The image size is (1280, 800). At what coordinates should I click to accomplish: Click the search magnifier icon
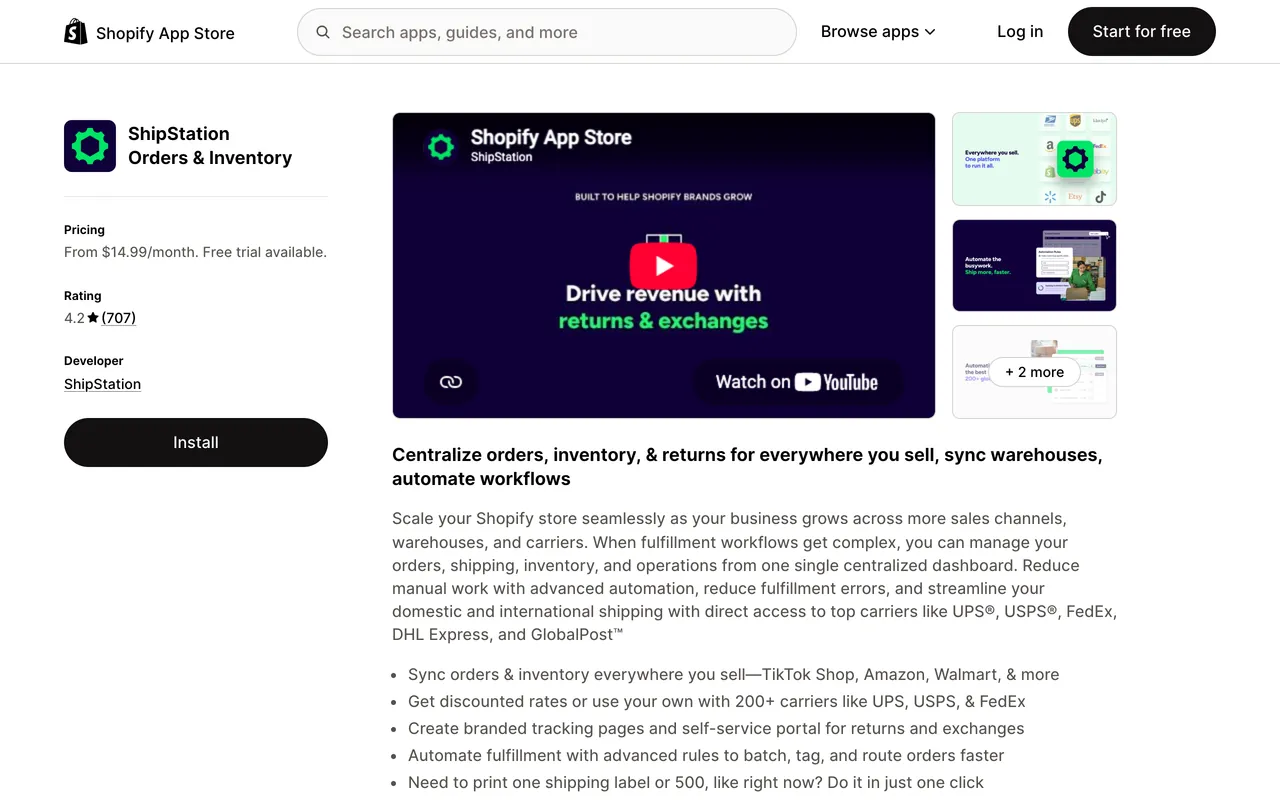coord(323,32)
